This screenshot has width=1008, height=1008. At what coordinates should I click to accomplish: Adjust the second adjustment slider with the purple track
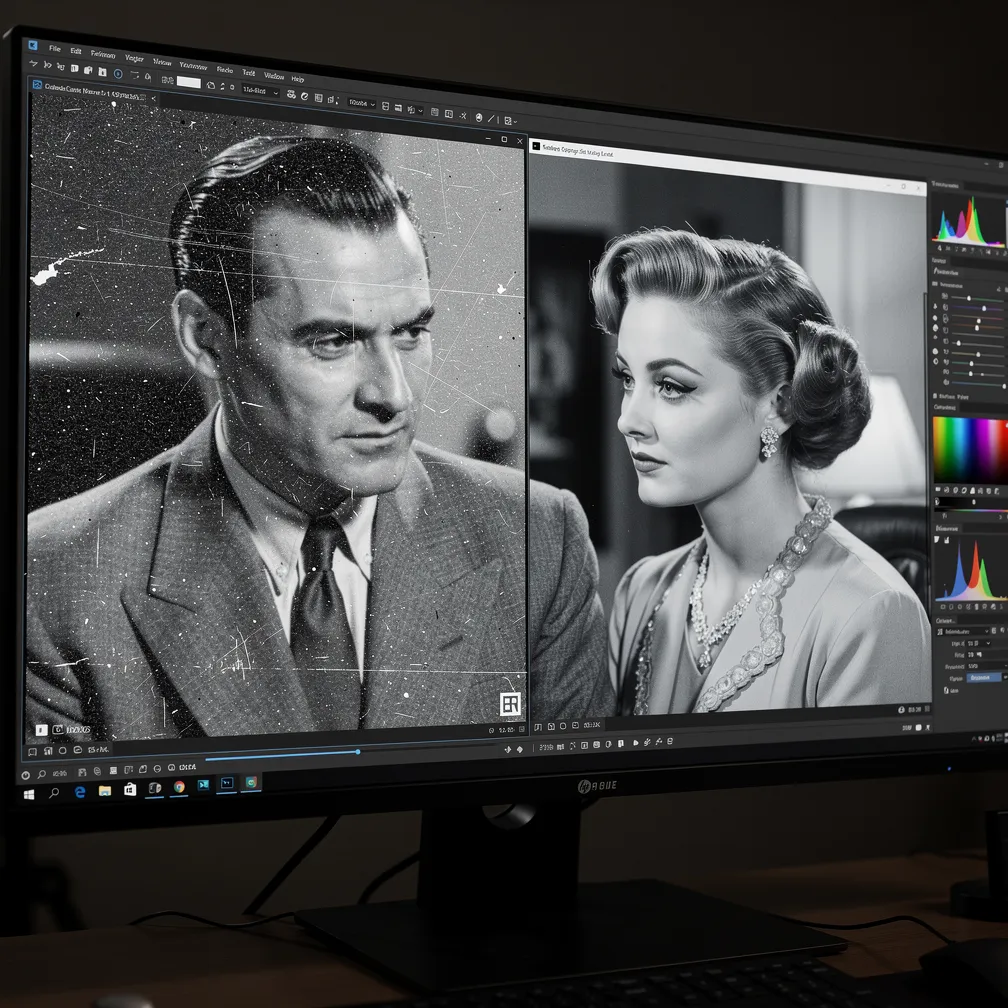click(x=984, y=309)
